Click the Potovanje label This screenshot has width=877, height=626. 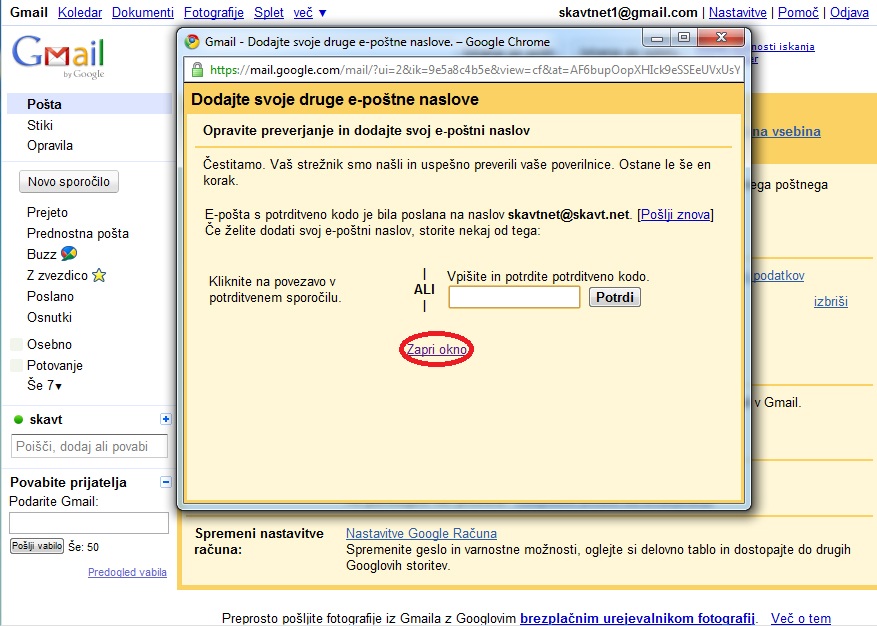55,365
